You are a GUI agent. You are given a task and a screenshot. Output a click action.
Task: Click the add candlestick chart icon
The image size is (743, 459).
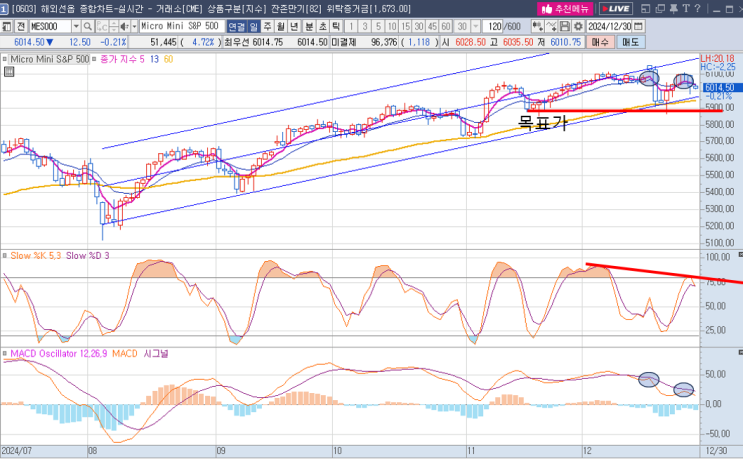[537, 26]
